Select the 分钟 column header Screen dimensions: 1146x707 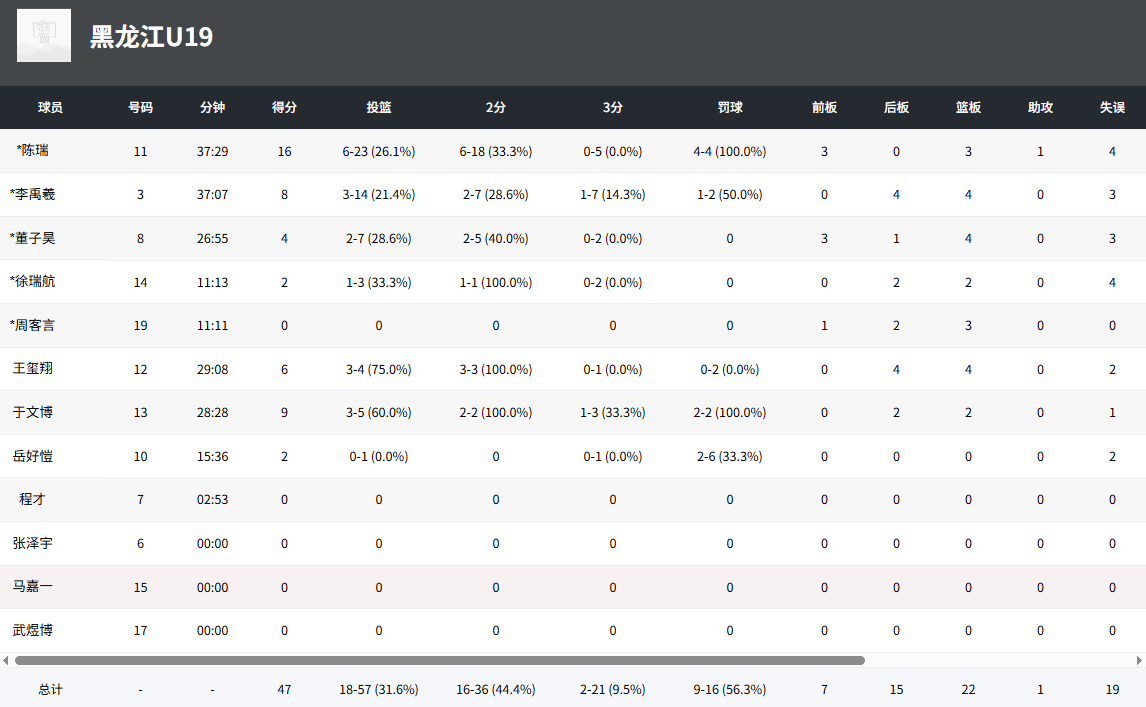coord(213,107)
